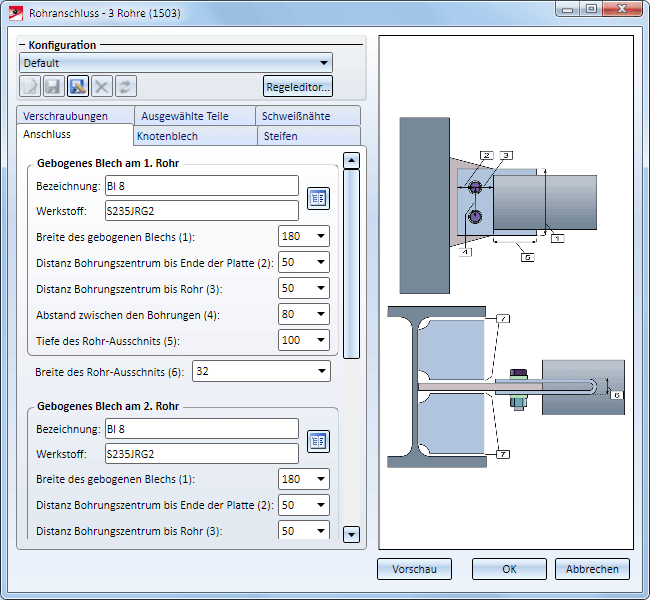This screenshot has width=650, height=600.
Task: Click the save configuration disk icon
Action: point(54,87)
